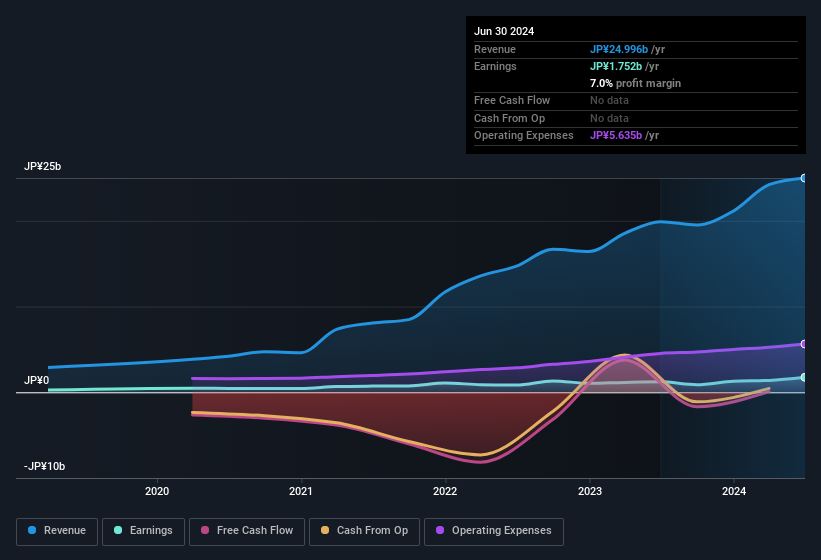Click the Free Cash Flow row in tooltip
The image size is (821, 560).
(636, 100)
